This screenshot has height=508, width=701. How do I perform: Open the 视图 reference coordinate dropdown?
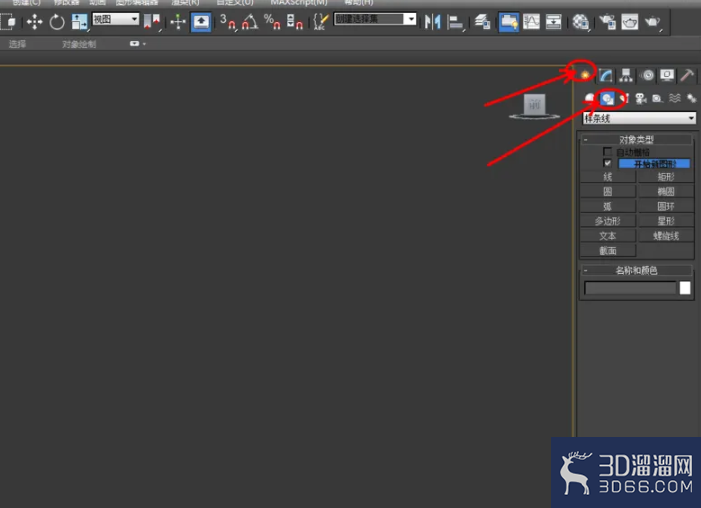coord(116,19)
